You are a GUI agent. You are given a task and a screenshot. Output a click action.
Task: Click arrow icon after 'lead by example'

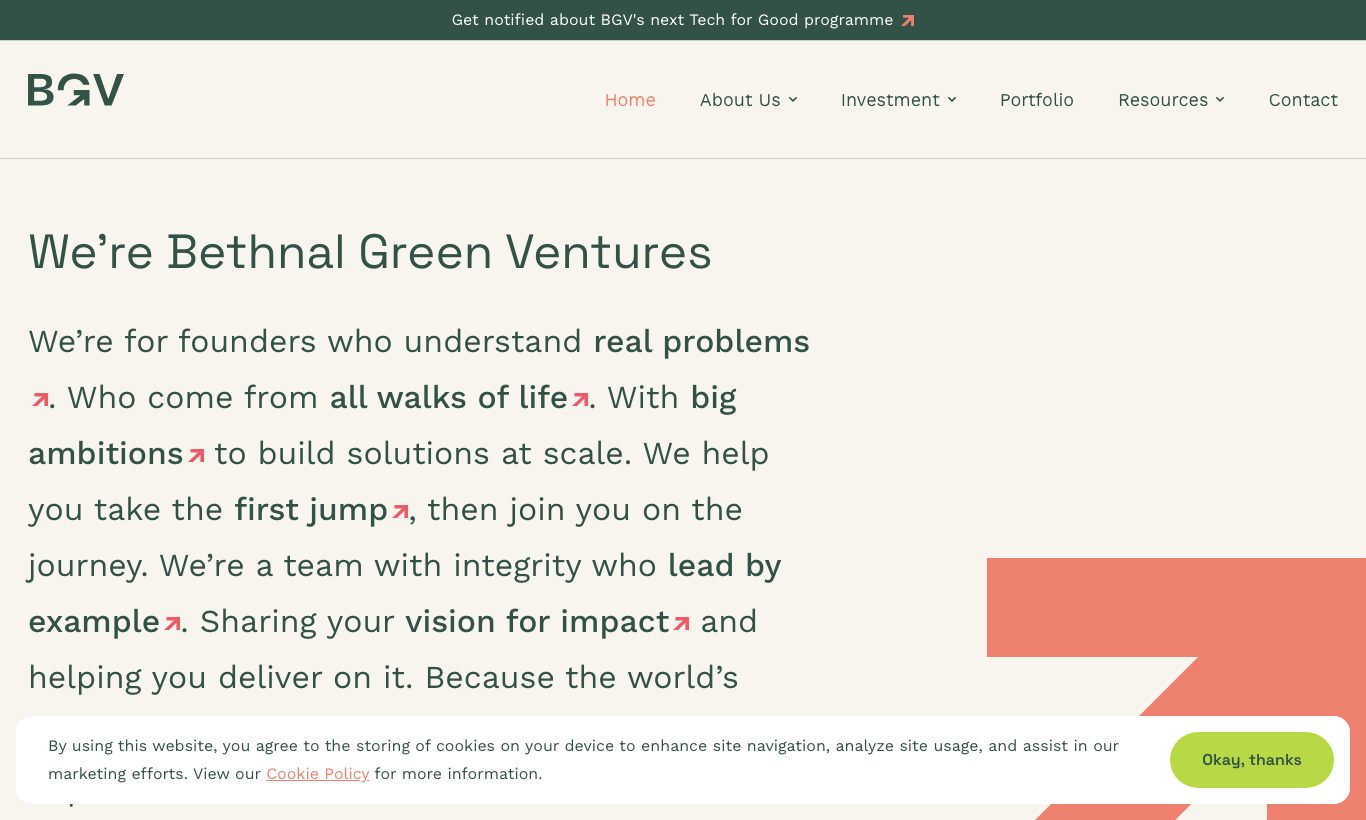pos(172,623)
